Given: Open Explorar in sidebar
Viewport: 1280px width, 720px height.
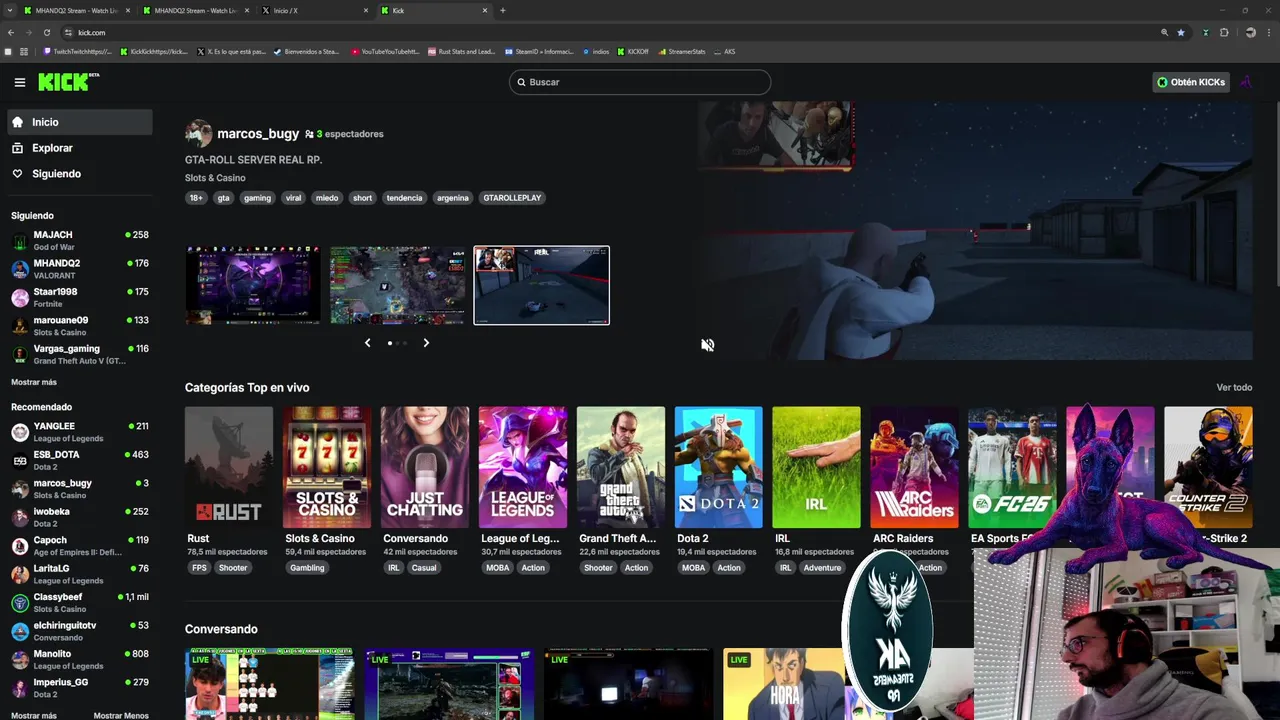Looking at the screenshot, I should click(80, 148).
